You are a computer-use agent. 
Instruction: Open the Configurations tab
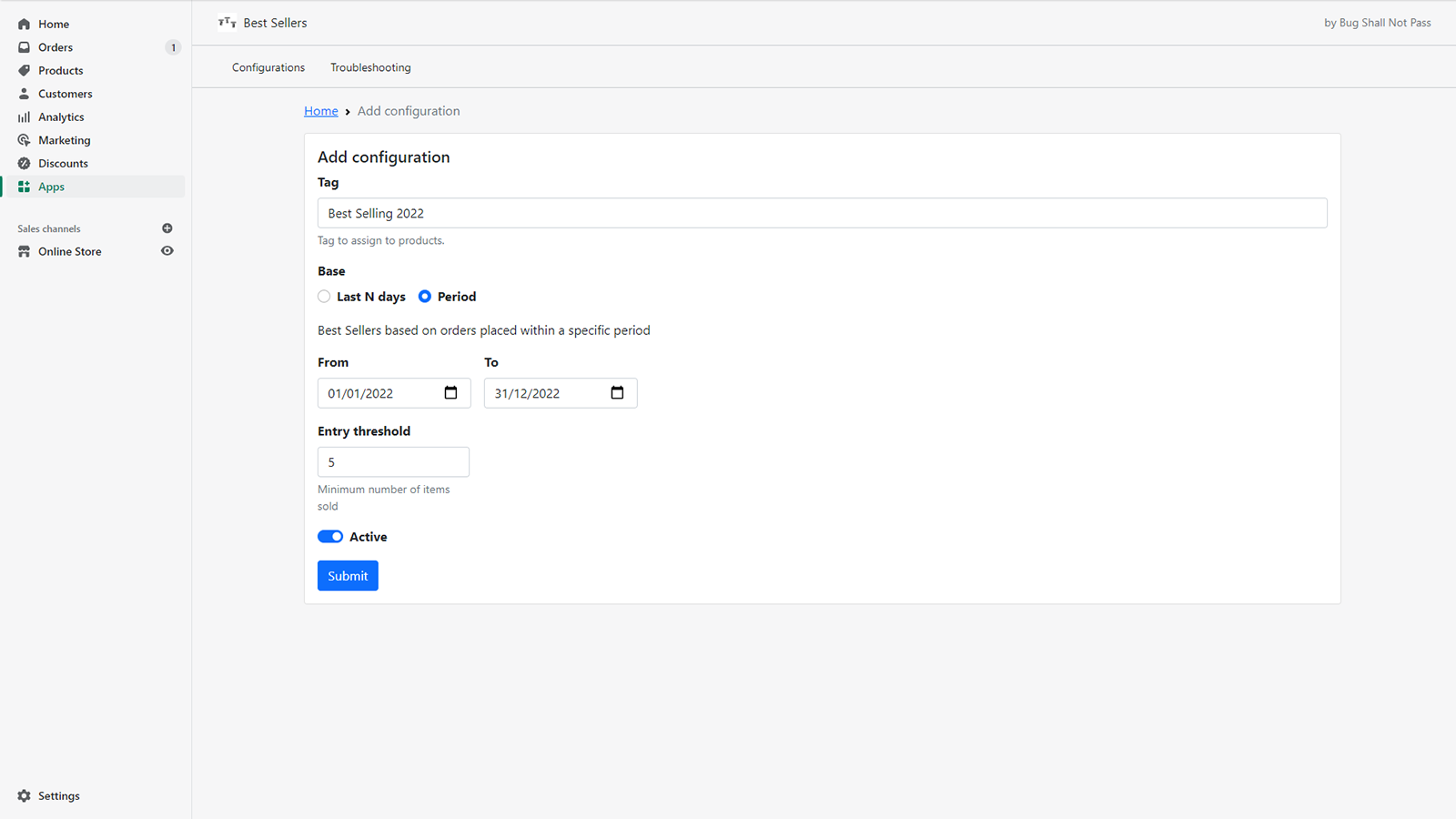268,67
